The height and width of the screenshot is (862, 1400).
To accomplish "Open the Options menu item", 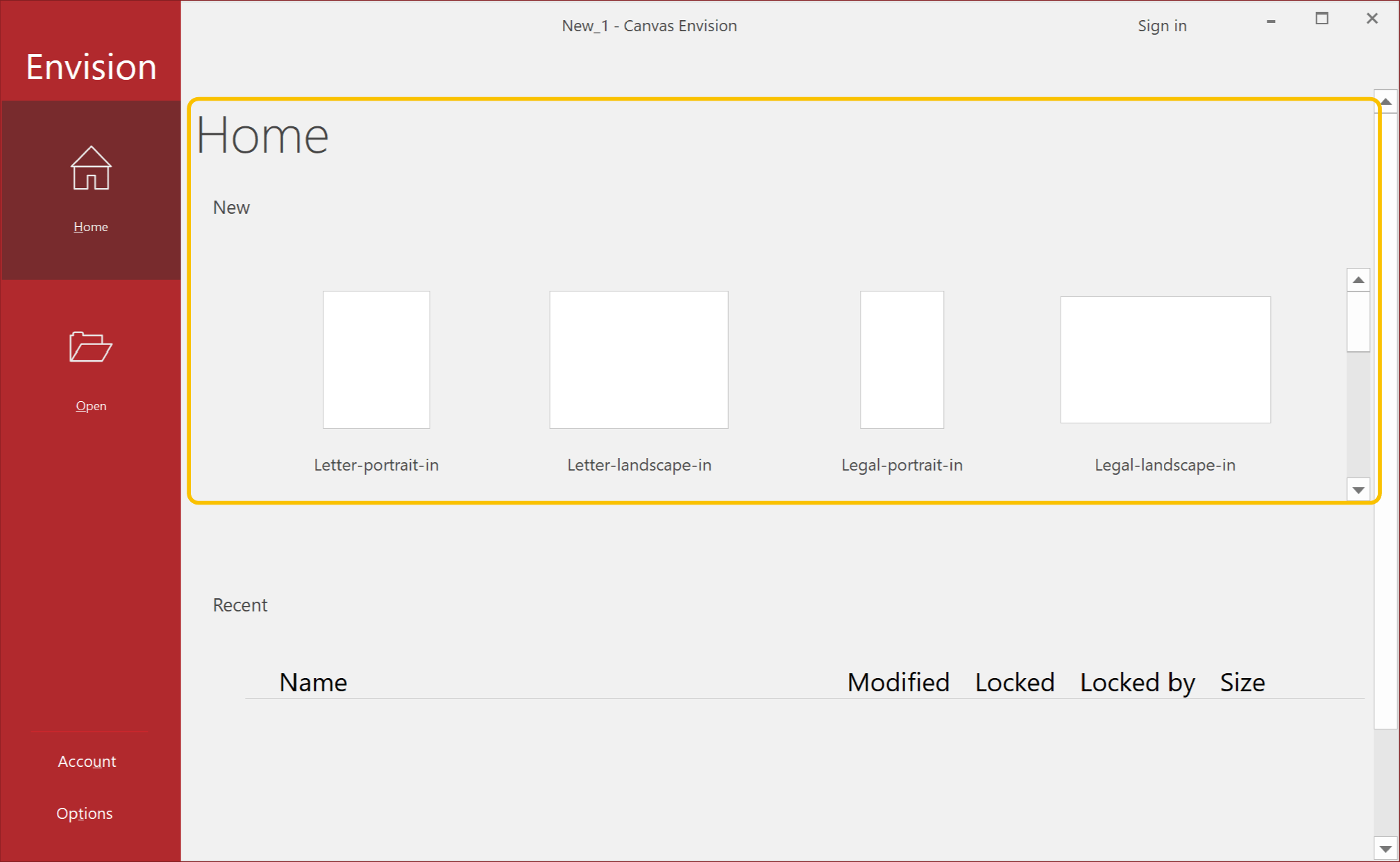I will tap(85, 813).
